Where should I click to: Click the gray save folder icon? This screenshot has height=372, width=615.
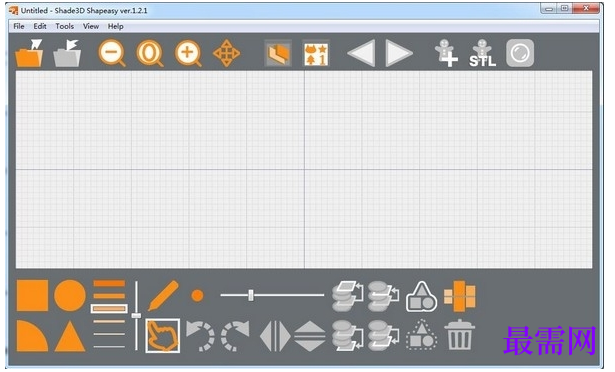[x=67, y=53]
